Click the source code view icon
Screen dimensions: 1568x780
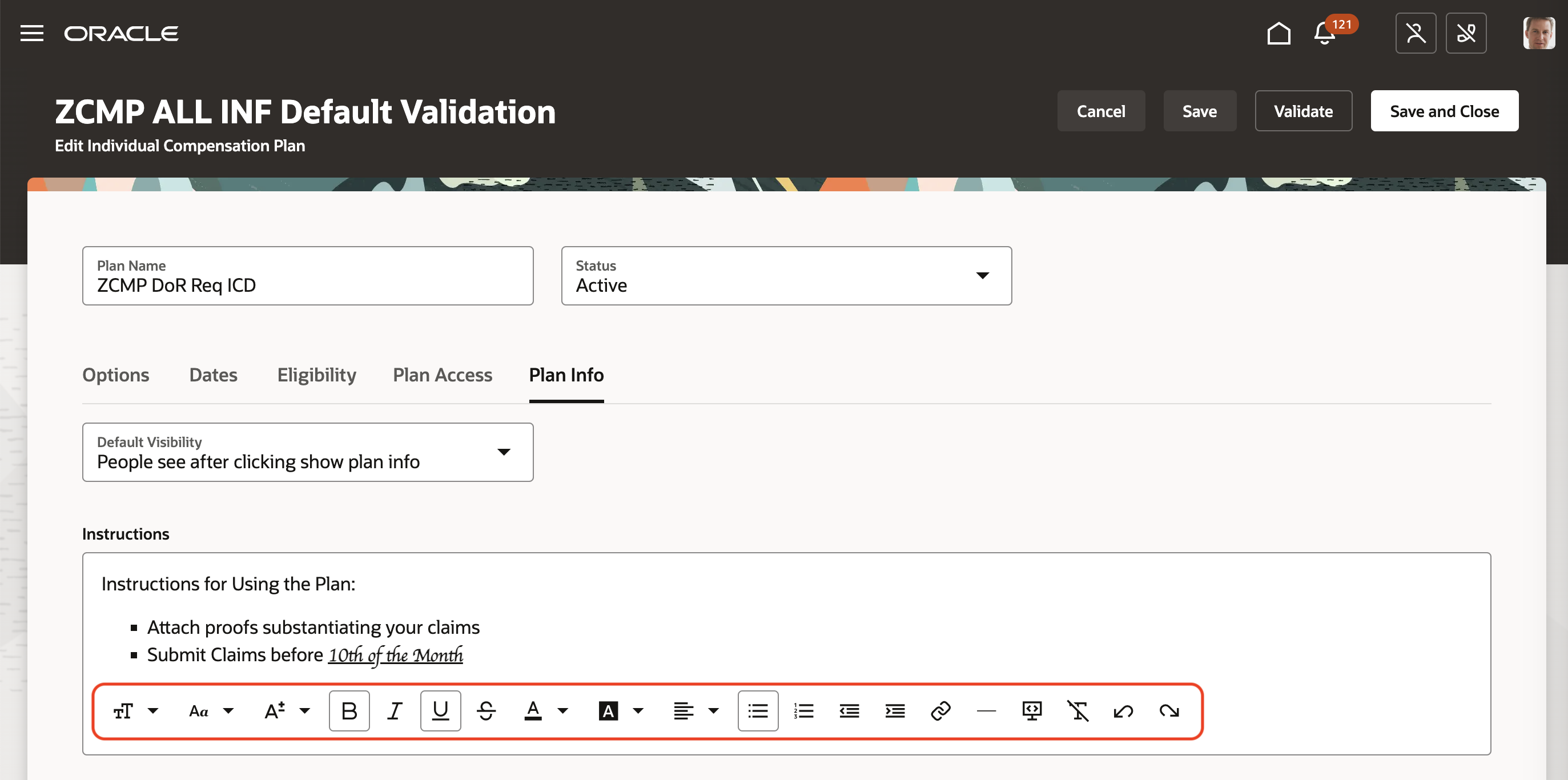pyautogui.click(x=1032, y=710)
